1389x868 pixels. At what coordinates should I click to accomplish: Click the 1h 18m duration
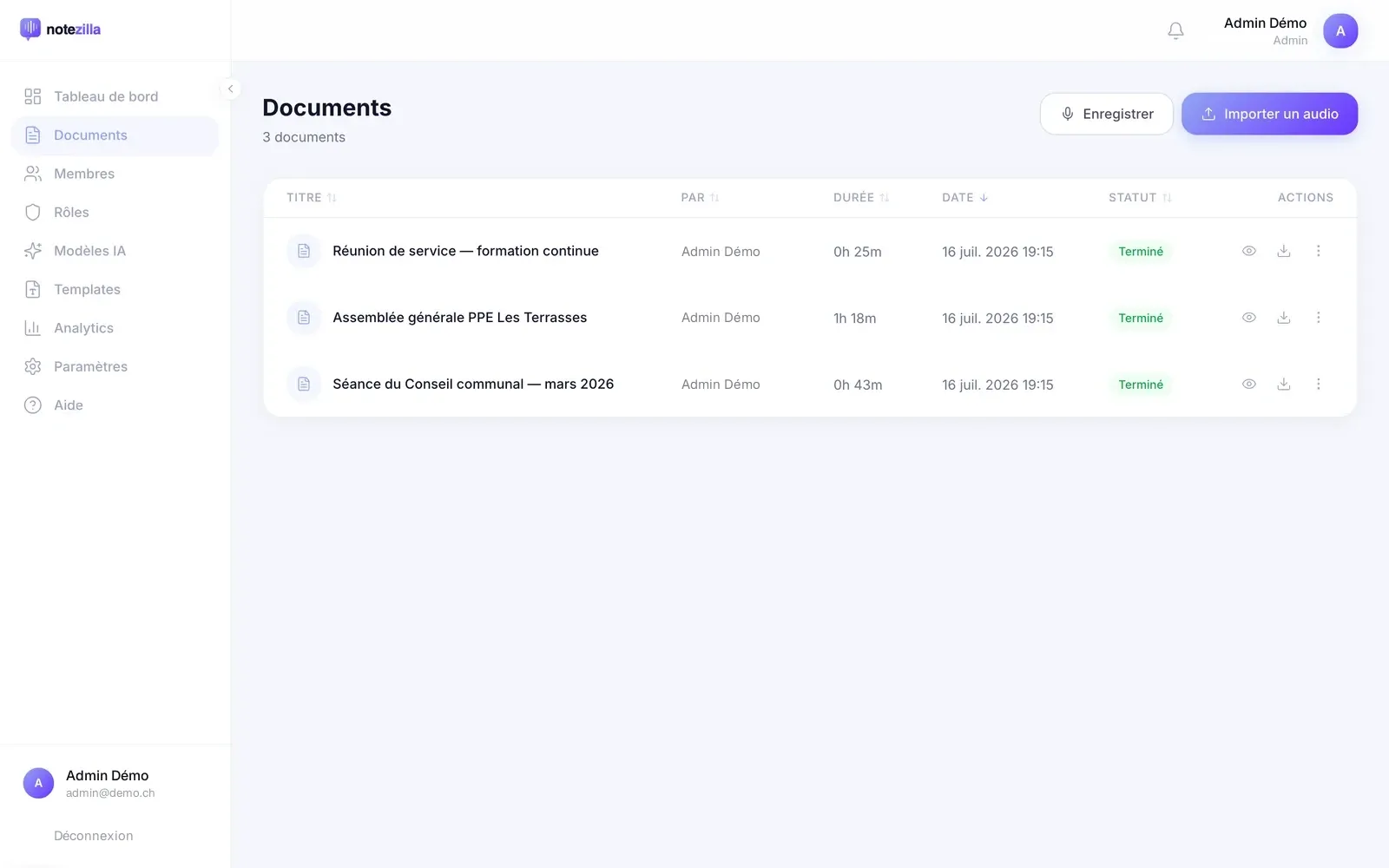(854, 319)
